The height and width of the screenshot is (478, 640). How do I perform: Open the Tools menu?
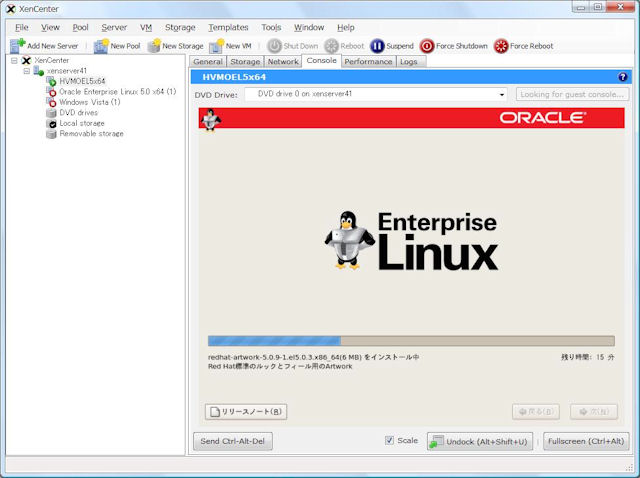271,27
